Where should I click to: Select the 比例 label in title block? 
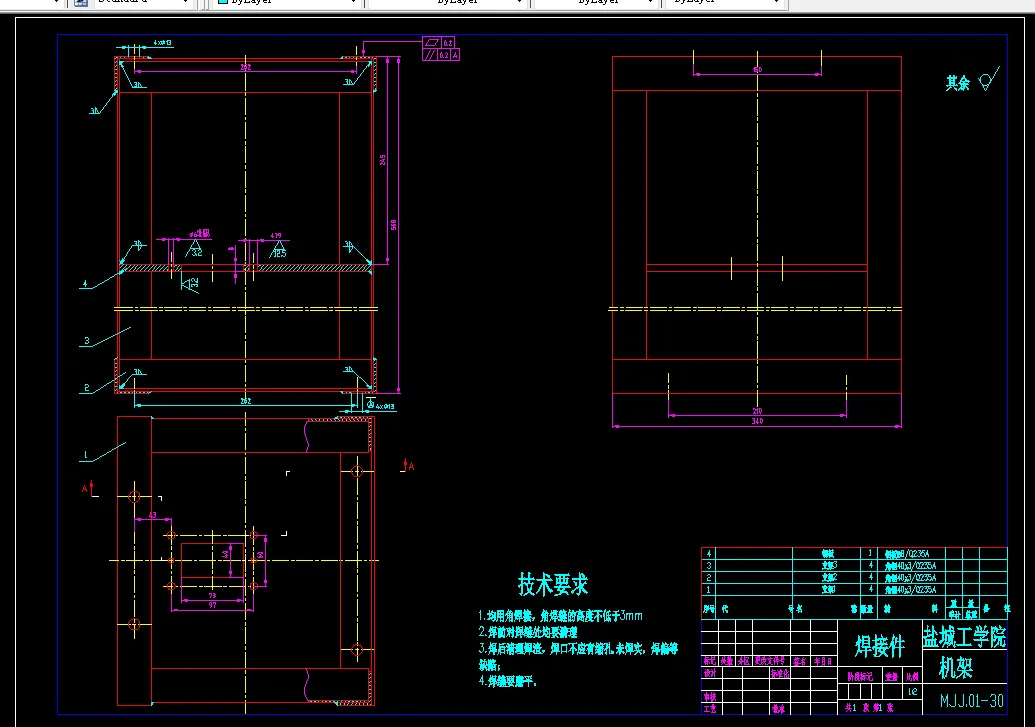(912, 677)
